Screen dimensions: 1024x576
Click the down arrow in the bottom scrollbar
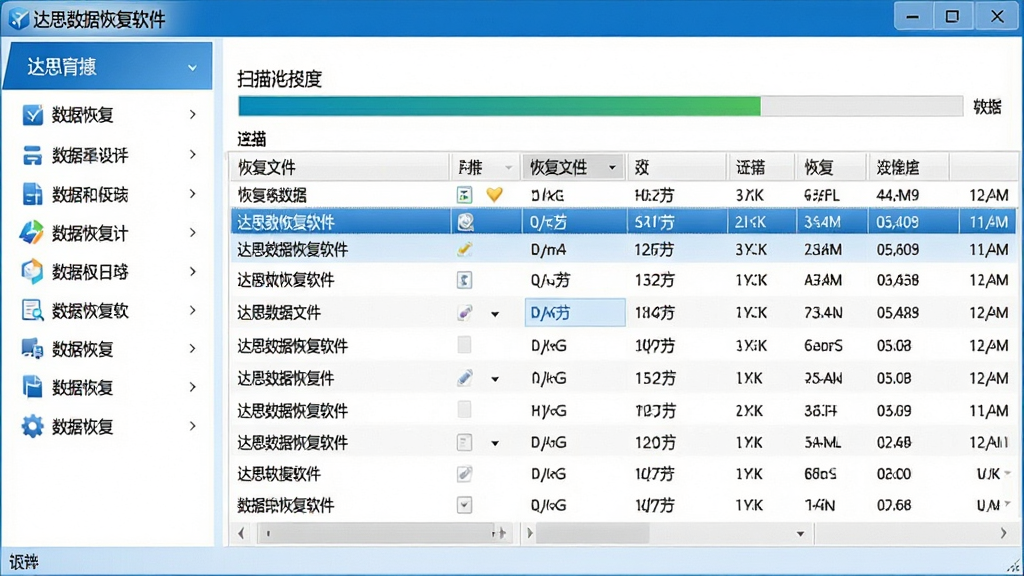[800, 534]
